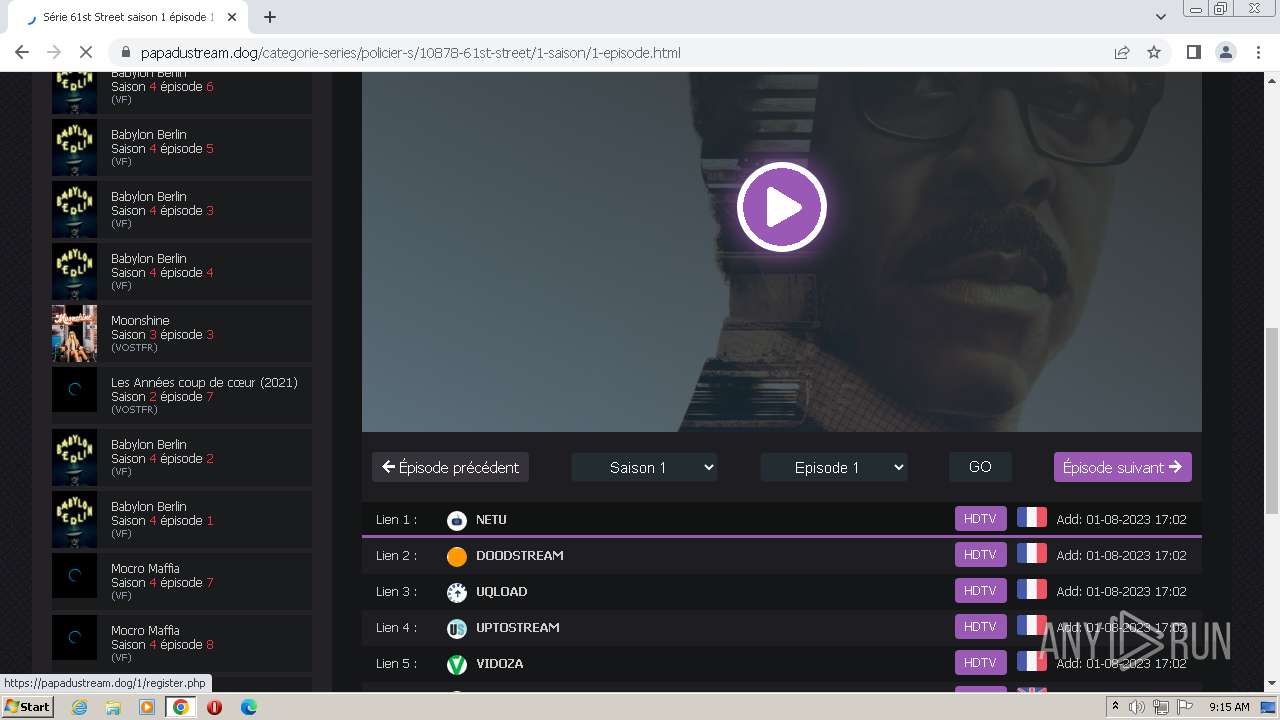Click the Chrome taskbar icon
Screen dimensions: 1280x720
181,707
